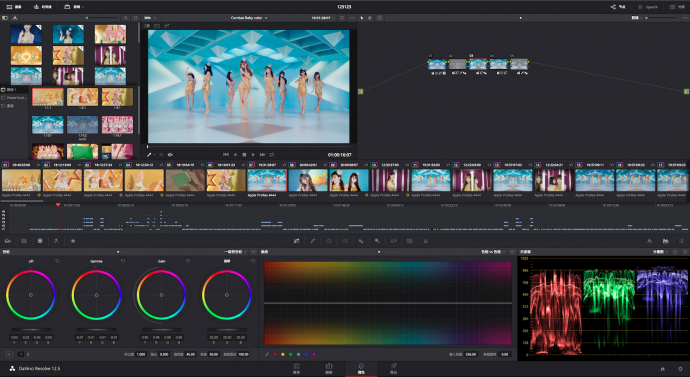This screenshot has height=377, width=690.
Task: Toggle the Lightbox view in top bar
Action: pyautogui.click(x=677, y=7)
